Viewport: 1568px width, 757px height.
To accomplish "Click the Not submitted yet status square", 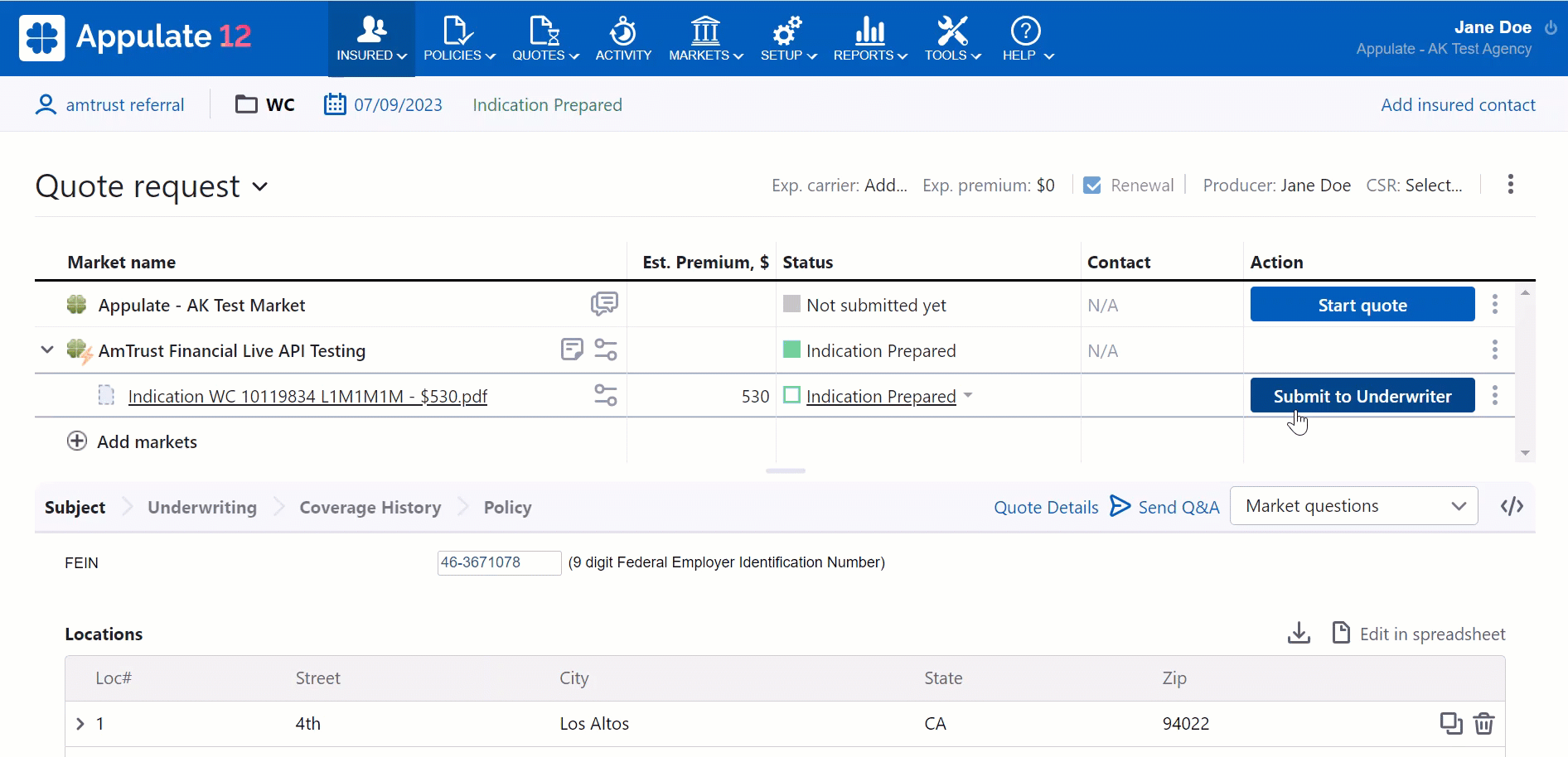I will pyautogui.click(x=791, y=304).
